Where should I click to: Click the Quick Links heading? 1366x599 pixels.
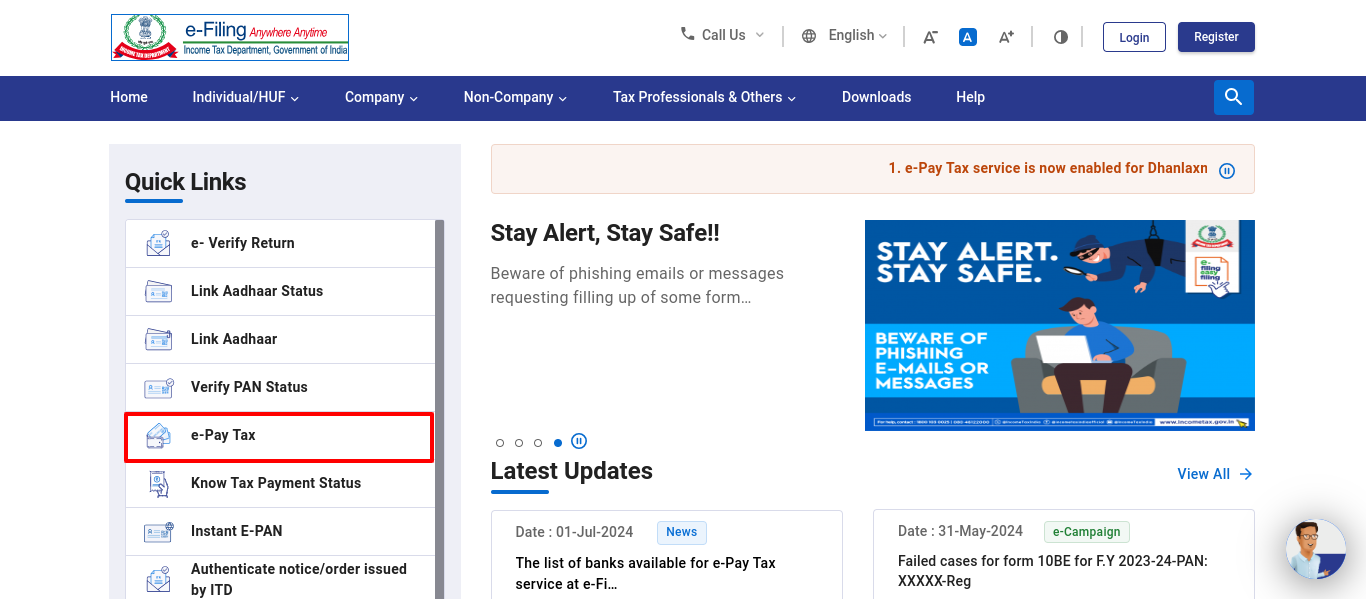click(x=185, y=182)
